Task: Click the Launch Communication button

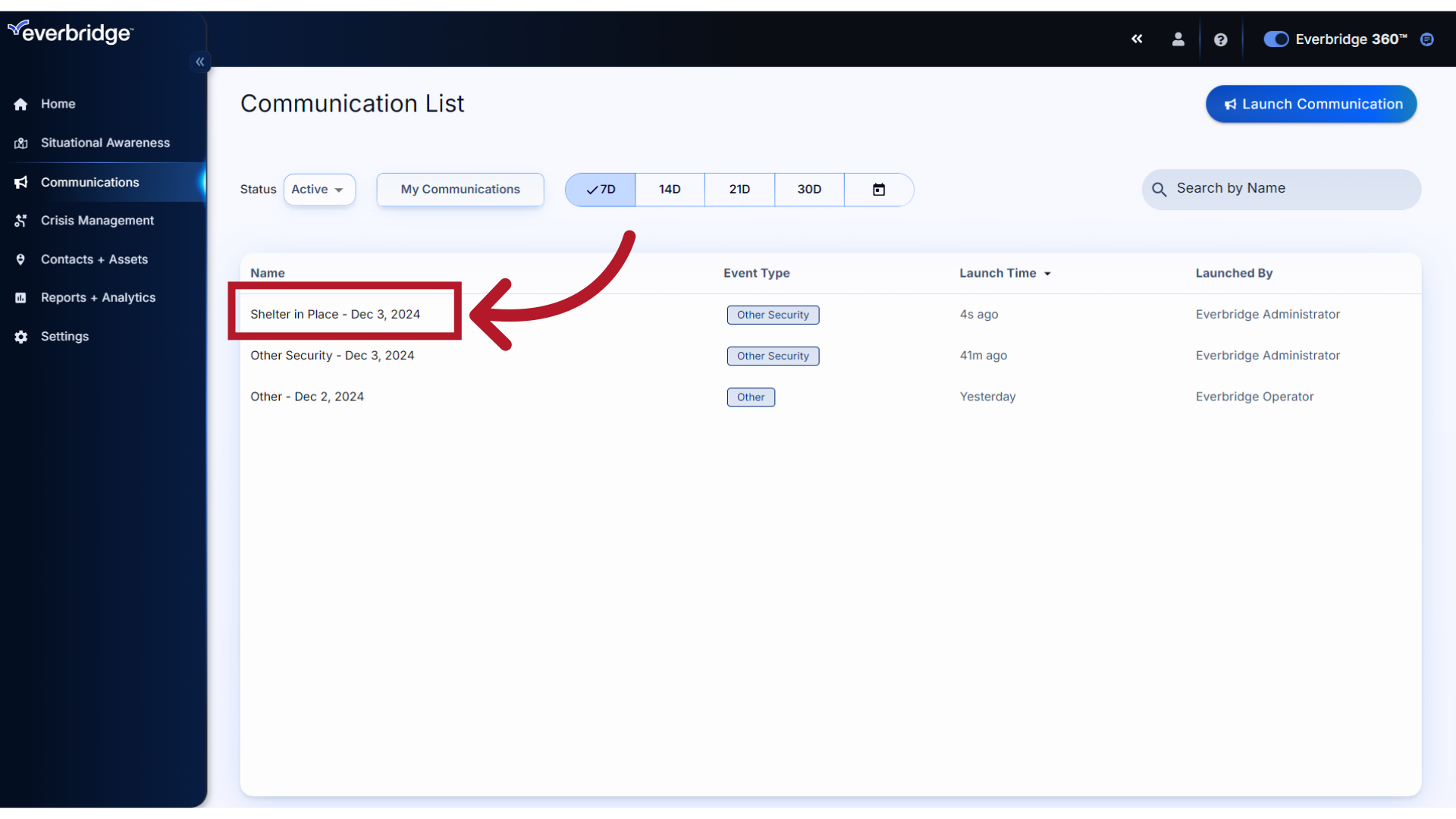Action: point(1311,103)
